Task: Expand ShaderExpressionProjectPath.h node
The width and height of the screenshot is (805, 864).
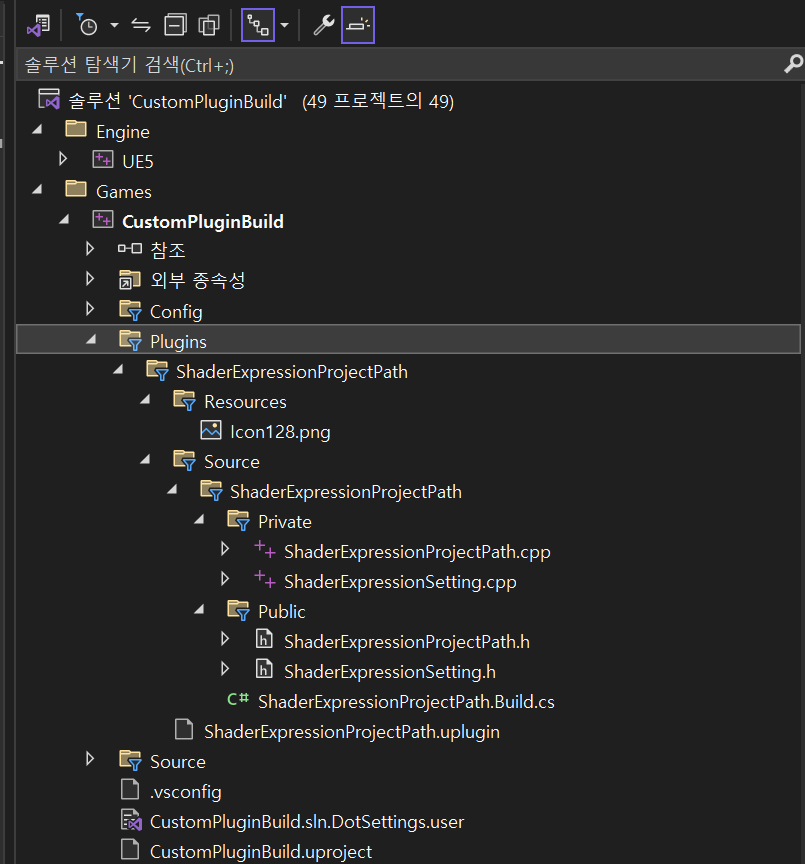Action: coord(225,639)
